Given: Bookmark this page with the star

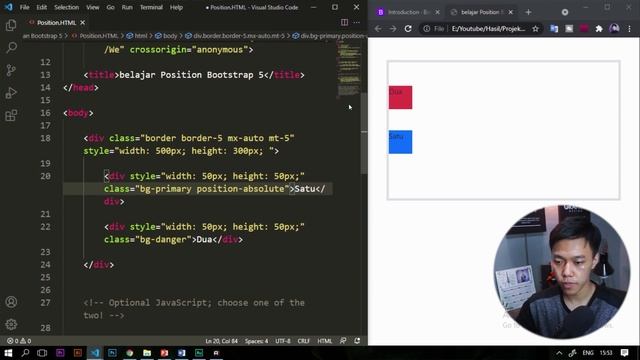Looking at the screenshot, I should coord(535,29).
